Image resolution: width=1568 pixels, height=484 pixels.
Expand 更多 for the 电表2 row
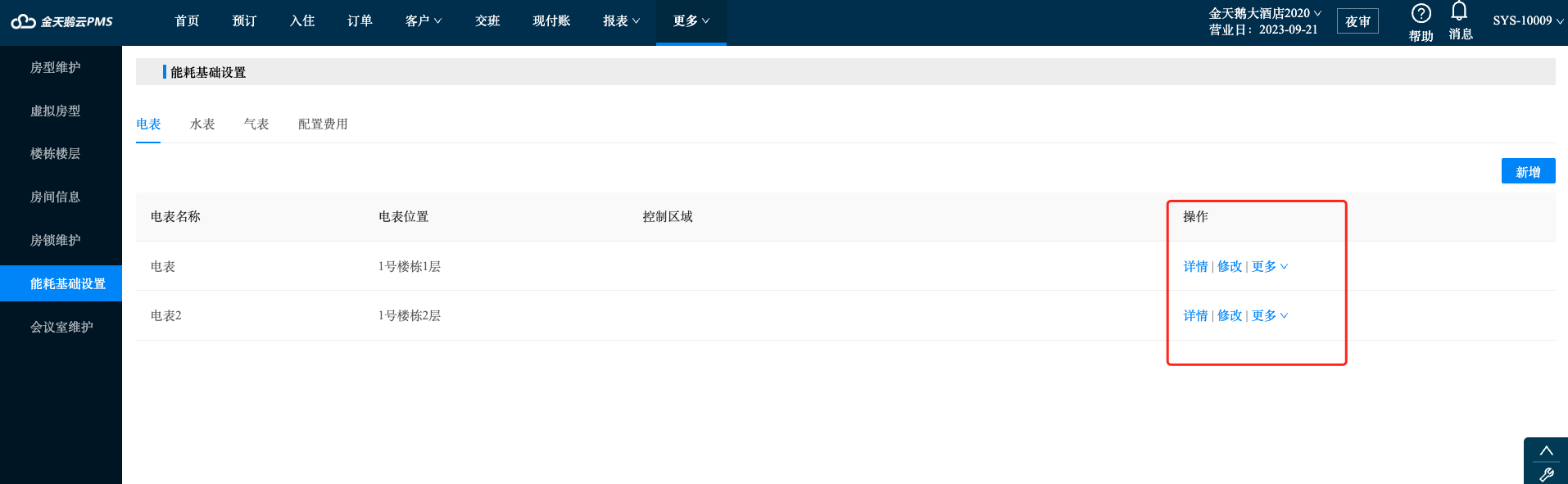click(1270, 316)
